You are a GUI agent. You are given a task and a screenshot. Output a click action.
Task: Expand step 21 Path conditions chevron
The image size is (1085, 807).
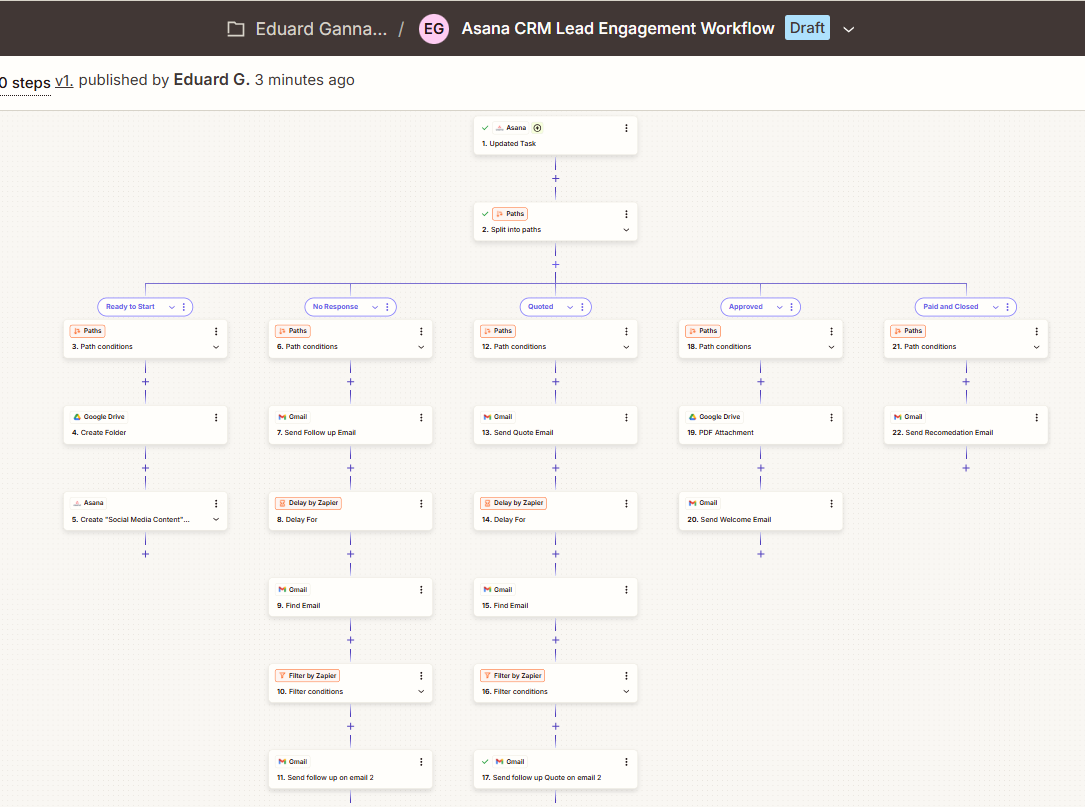click(1037, 347)
